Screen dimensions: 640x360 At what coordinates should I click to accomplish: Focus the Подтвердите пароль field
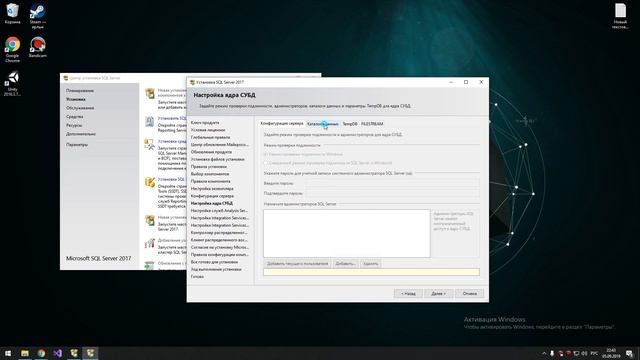click(x=393, y=193)
